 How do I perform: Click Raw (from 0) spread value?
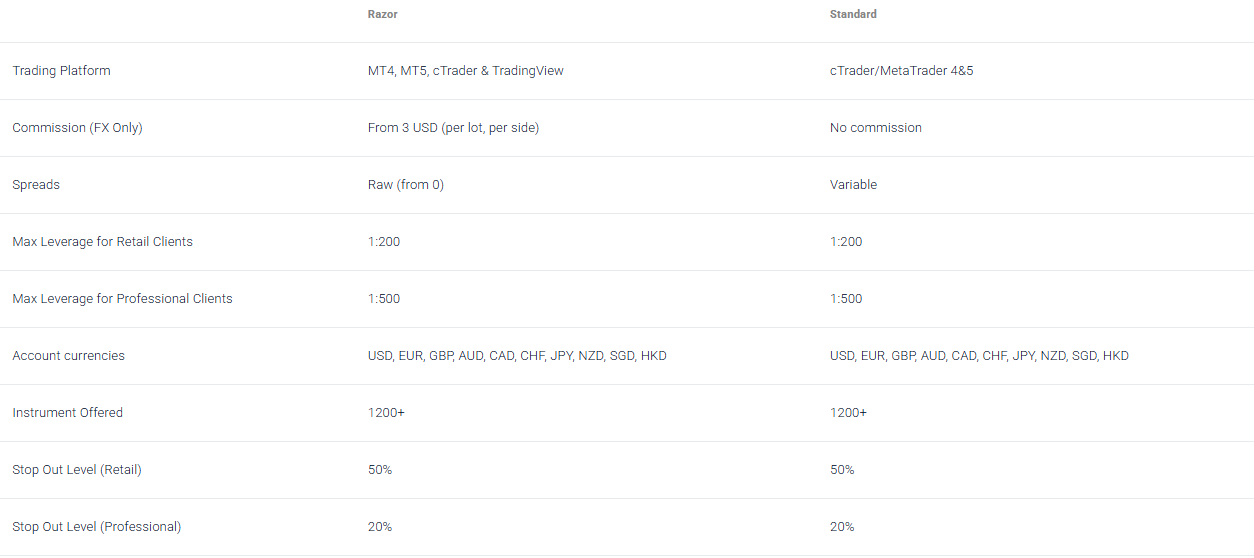click(406, 185)
